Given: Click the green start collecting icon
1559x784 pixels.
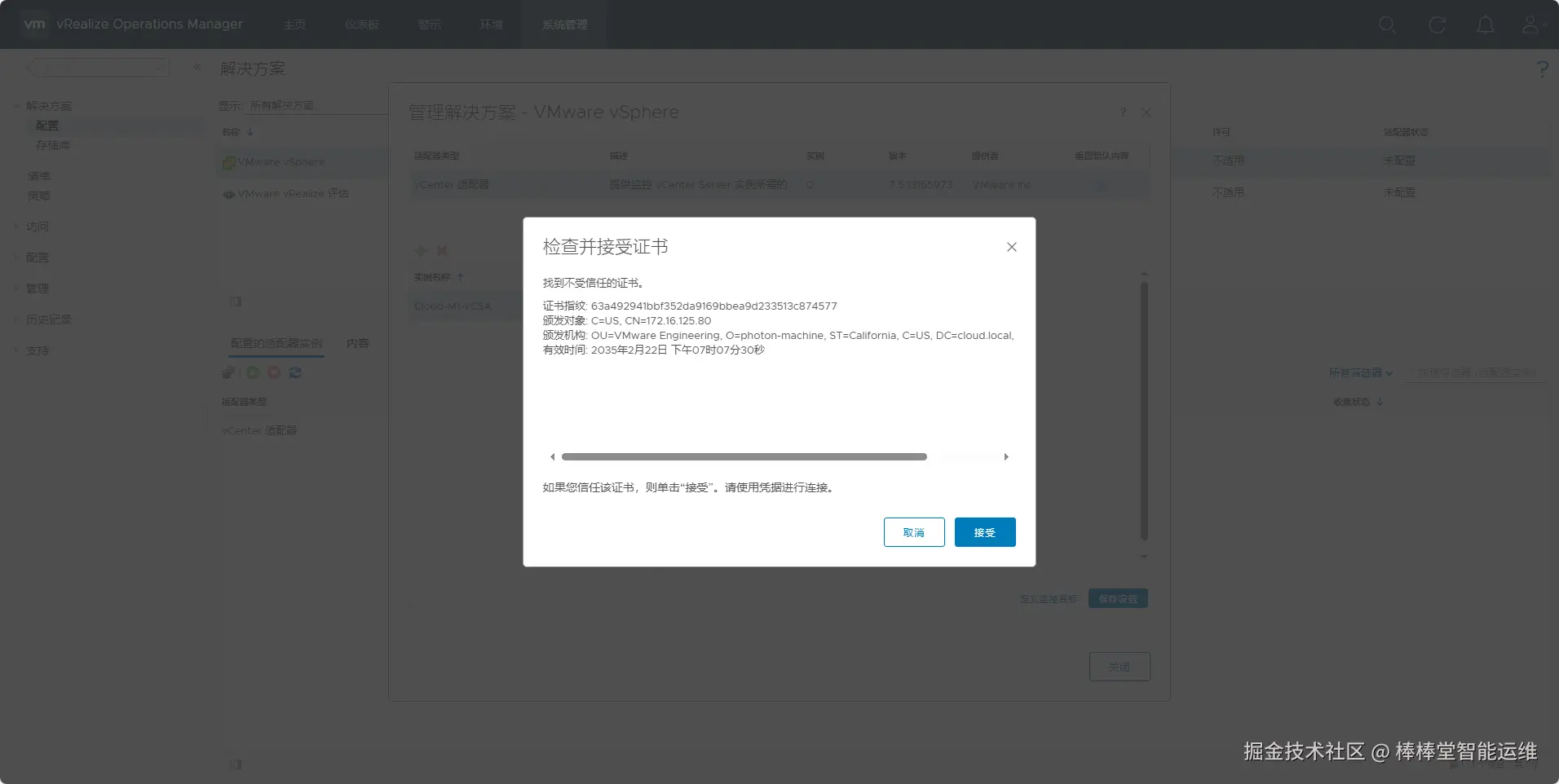Looking at the screenshot, I should tap(253, 372).
